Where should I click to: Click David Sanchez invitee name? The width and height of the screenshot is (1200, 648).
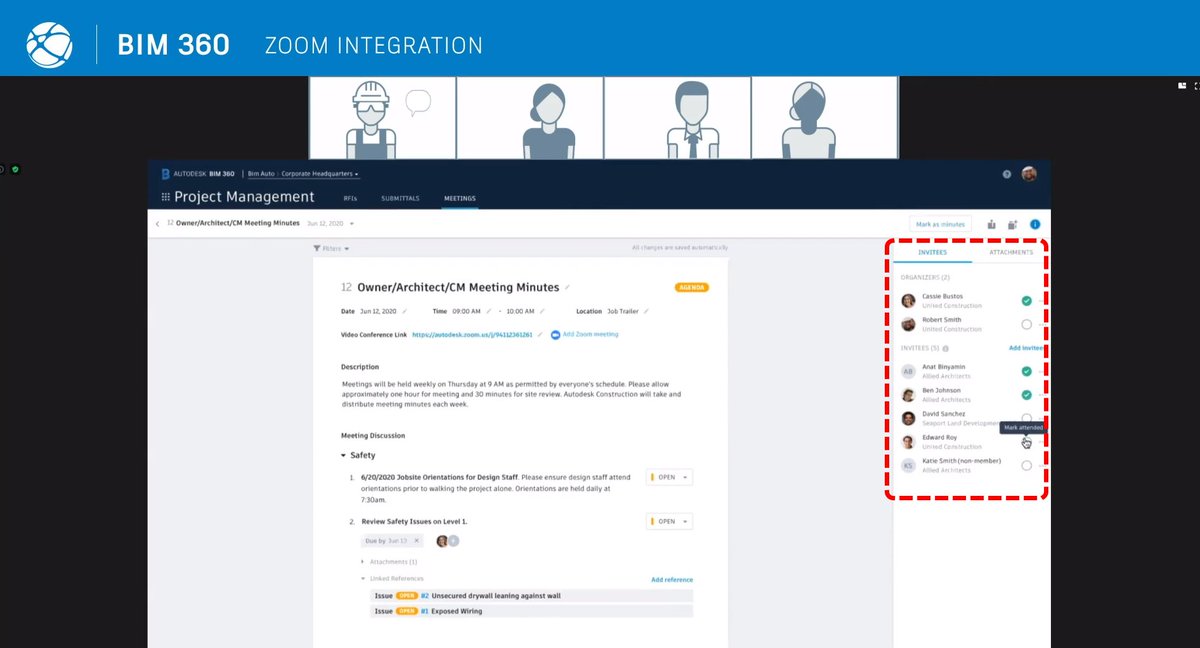(x=944, y=414)
